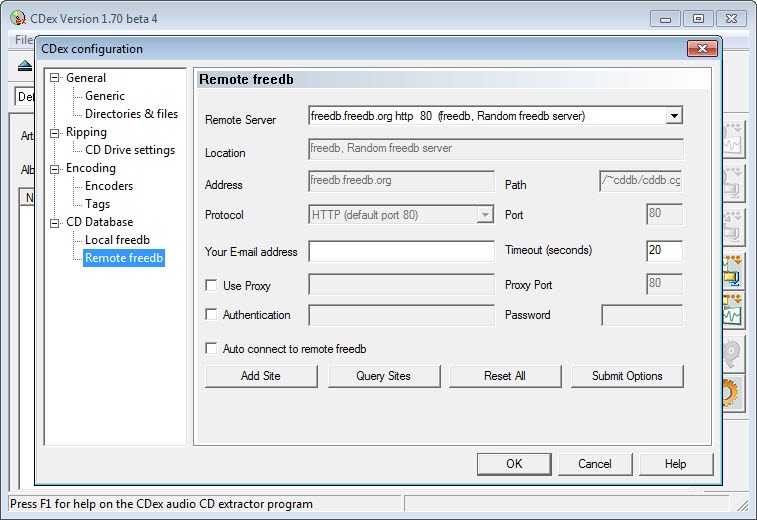
Task: Click the CDex application icon in title bar
Action: pos(18,18)
